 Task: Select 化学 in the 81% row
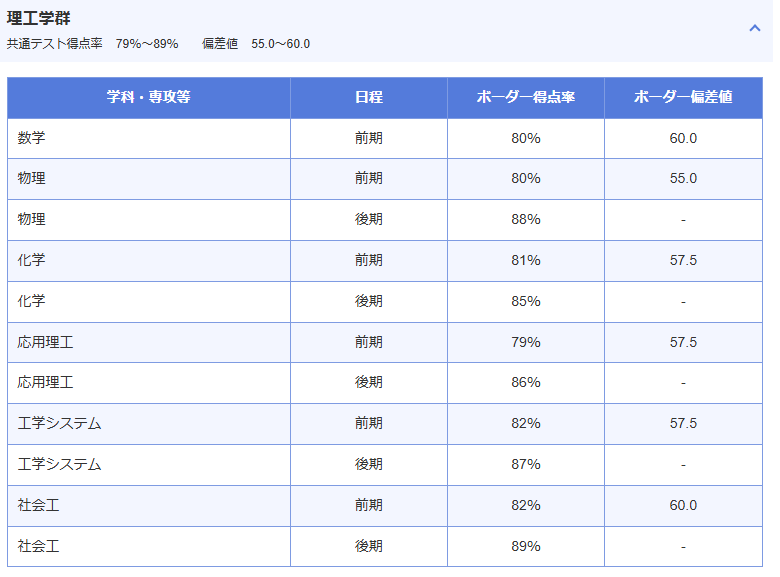pyautogui.click(x=31, y=260)
